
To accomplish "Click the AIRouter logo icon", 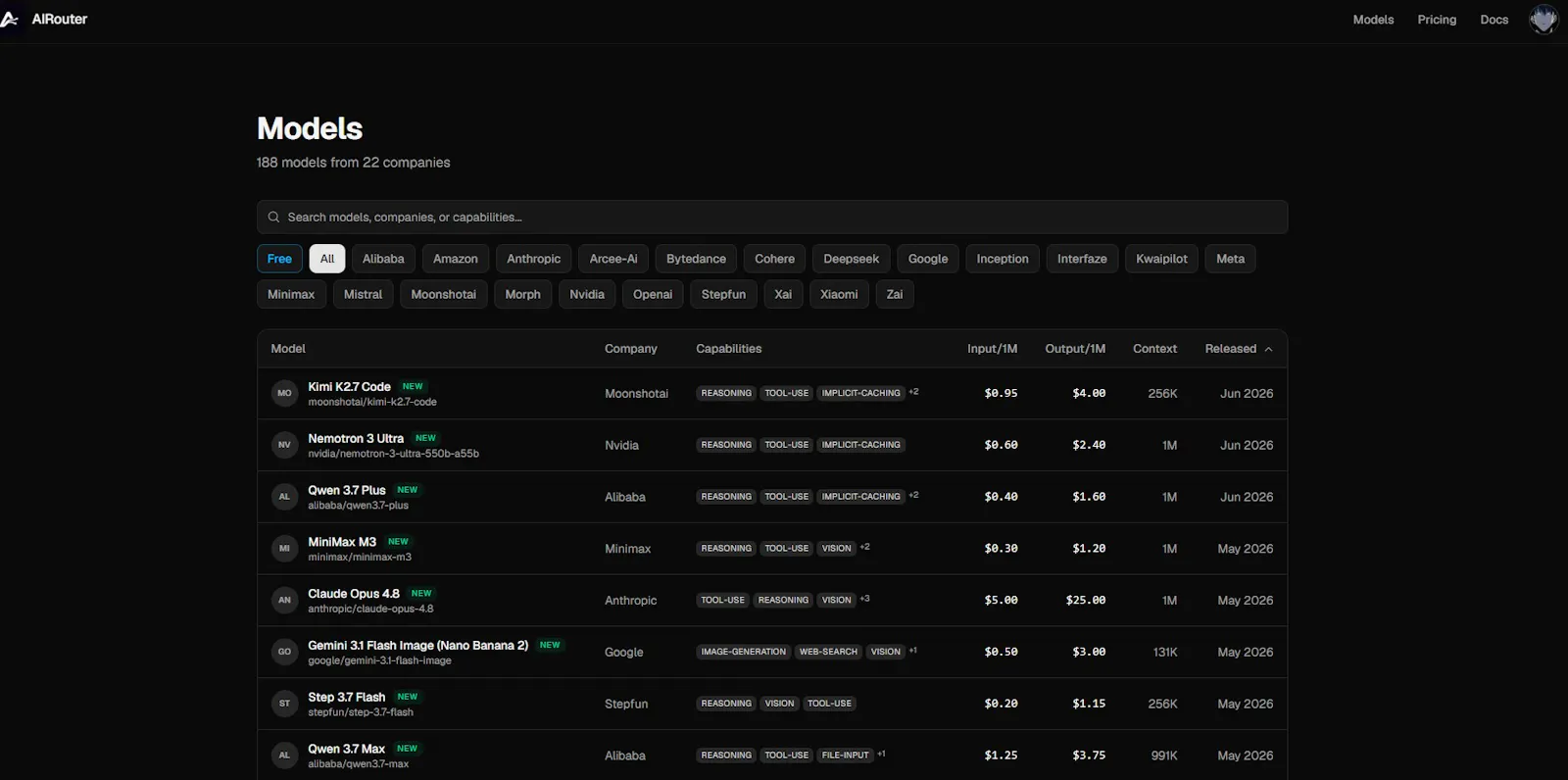I will (x=10, y=20).
